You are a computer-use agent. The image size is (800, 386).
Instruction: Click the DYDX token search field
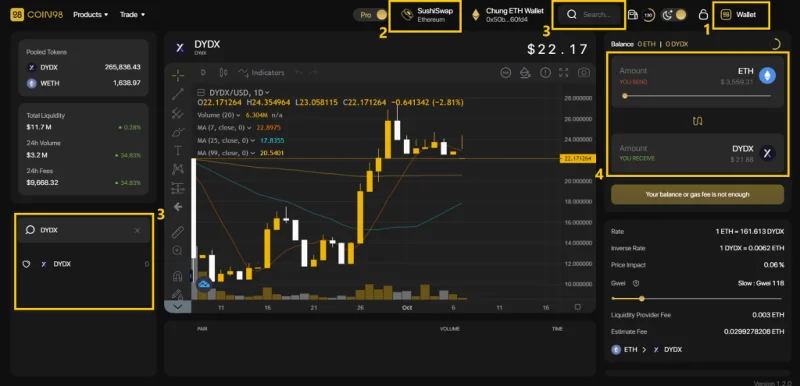(84, 230)
